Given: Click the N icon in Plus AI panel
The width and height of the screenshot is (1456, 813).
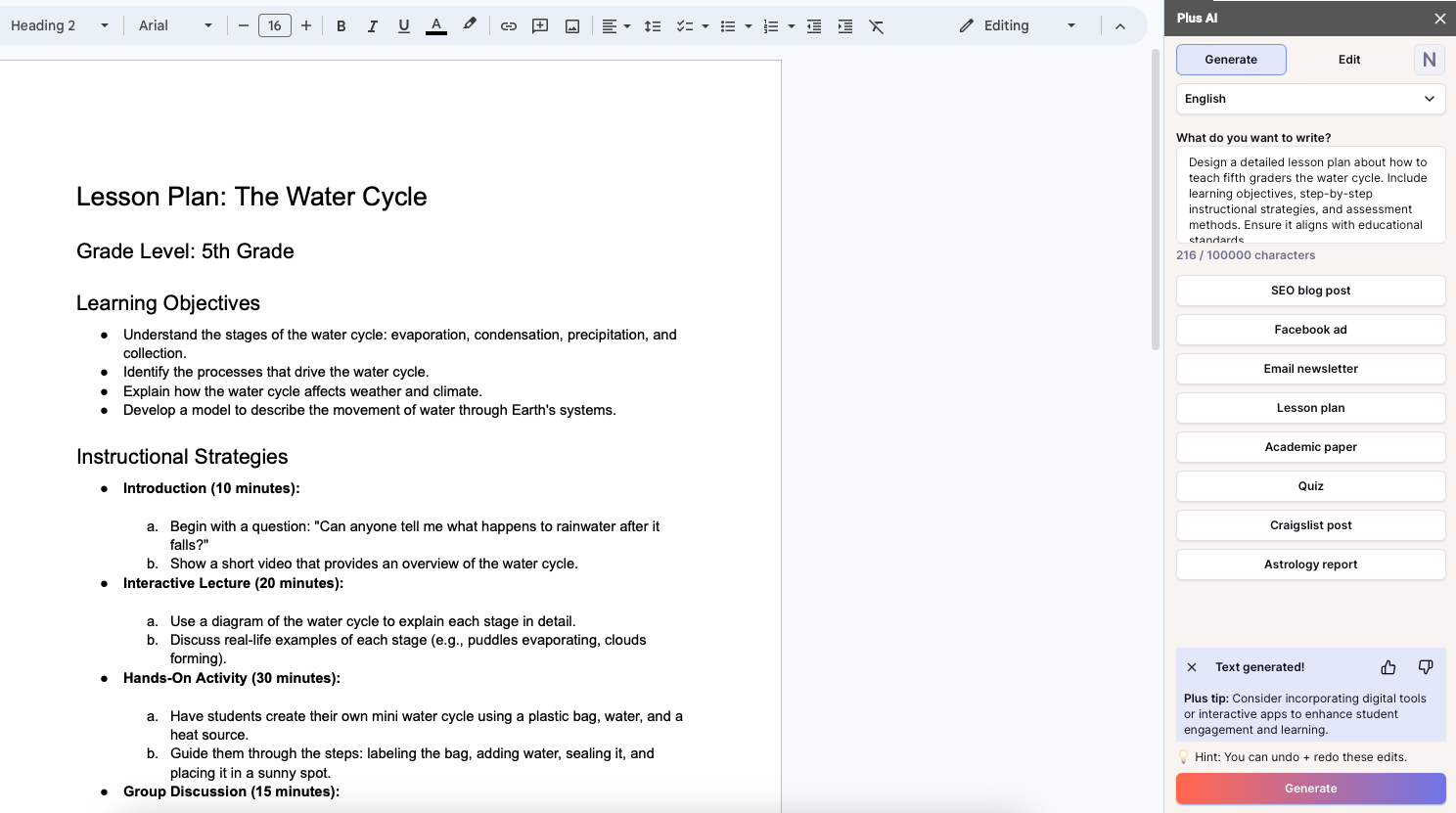Looking at the screenshot, I should coord(1430,60).
